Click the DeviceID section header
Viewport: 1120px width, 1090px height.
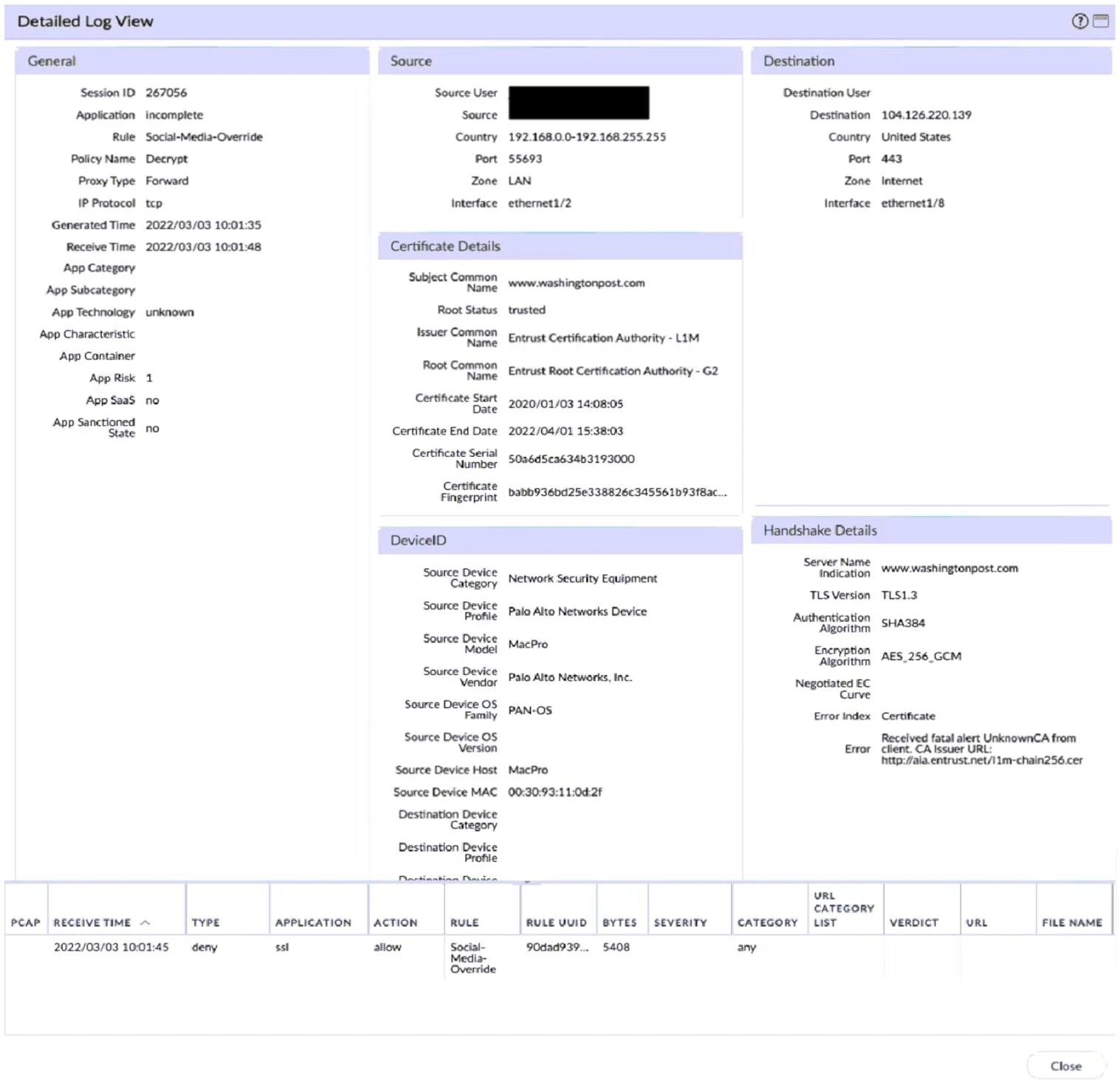tap(560, 540)
